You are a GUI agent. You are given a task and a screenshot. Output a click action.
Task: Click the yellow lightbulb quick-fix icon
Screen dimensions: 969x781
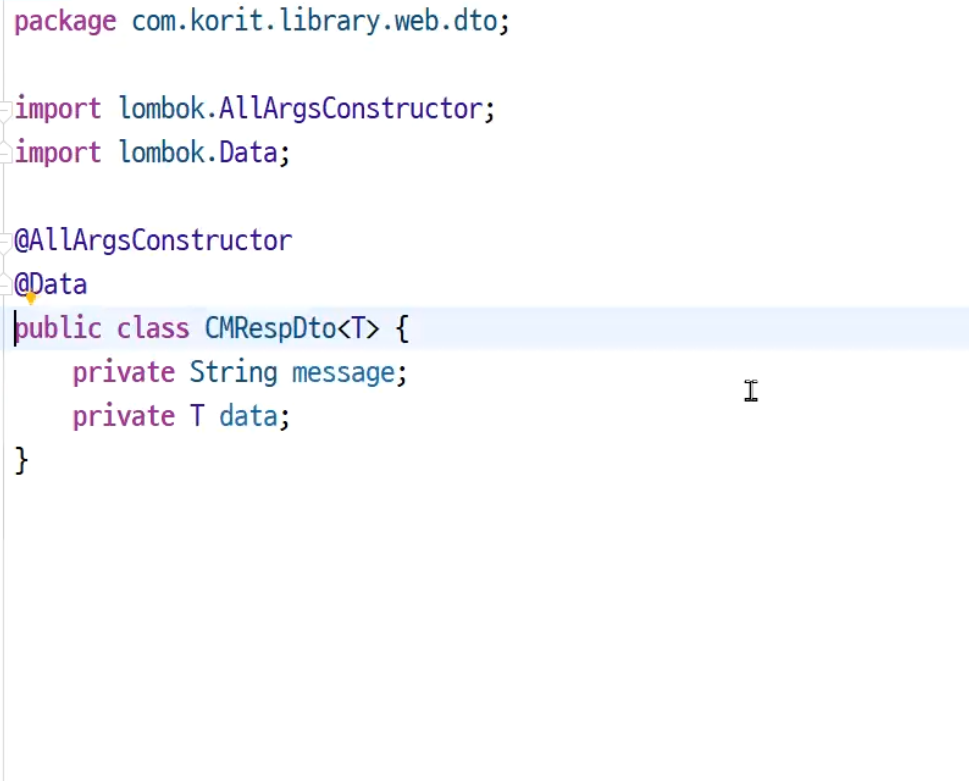30,300
